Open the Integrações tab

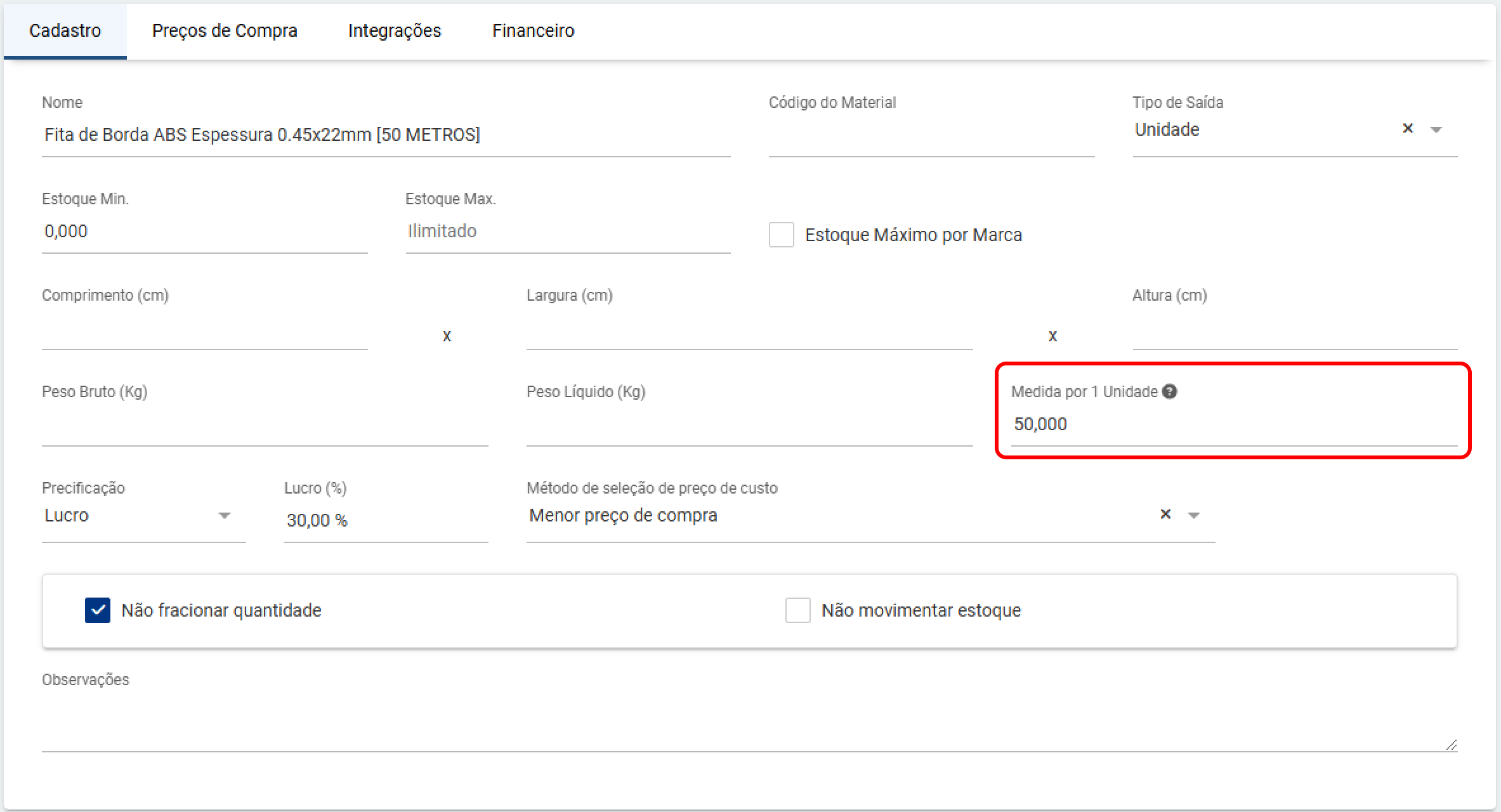coord(394,30)
